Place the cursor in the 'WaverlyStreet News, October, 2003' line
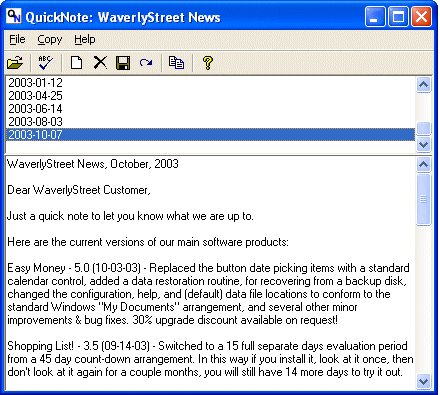This screenshot has height=395, width=440. pos(93,164)
